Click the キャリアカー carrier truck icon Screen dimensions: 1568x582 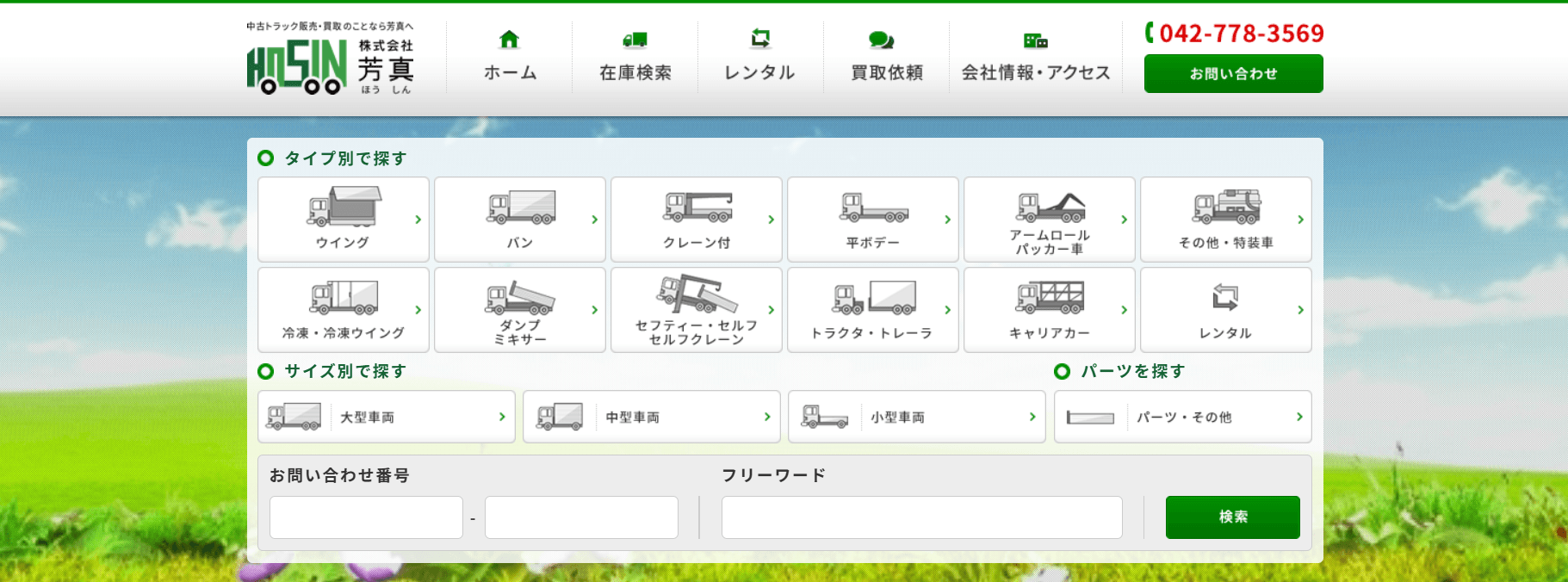tap(1050, 297)
